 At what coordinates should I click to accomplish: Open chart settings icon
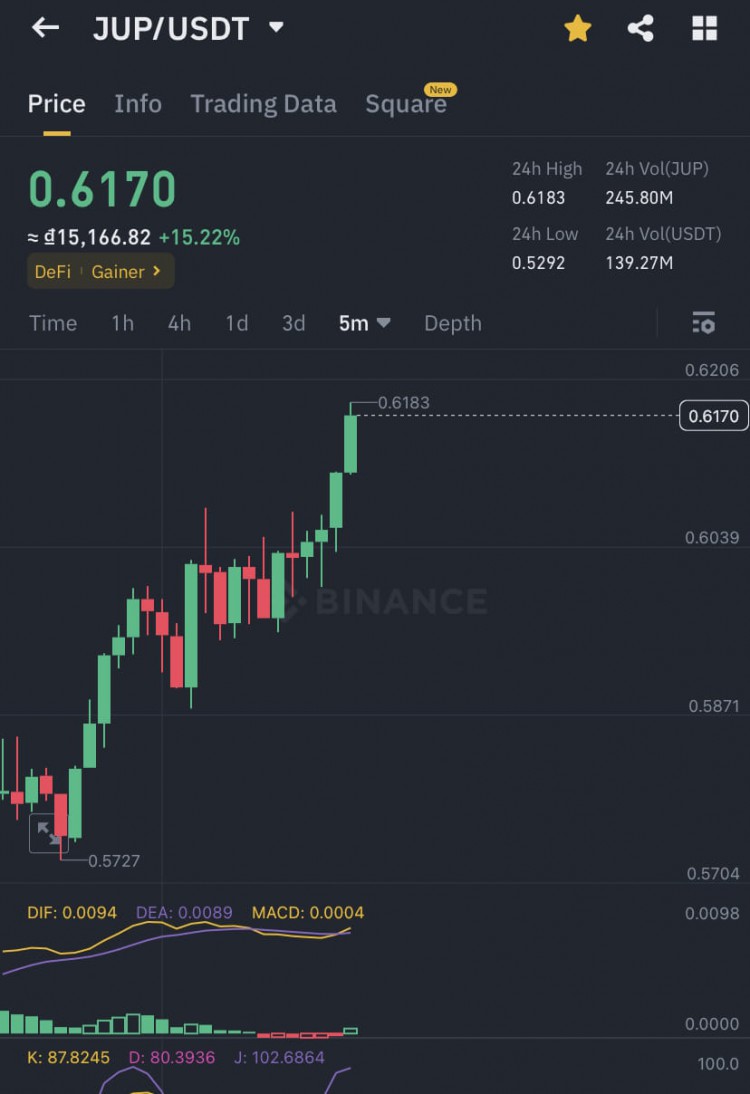(703, 323)
